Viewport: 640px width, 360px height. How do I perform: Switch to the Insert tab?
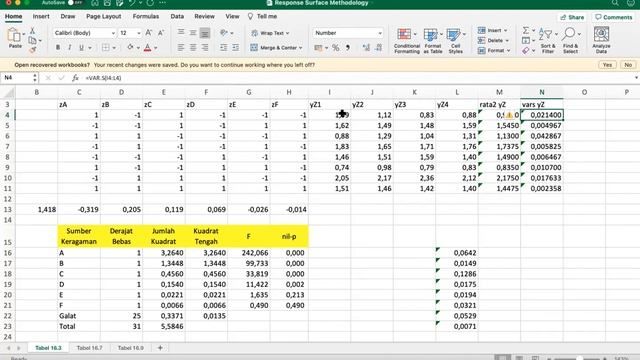pyautogui.click(x=41, y=16)
